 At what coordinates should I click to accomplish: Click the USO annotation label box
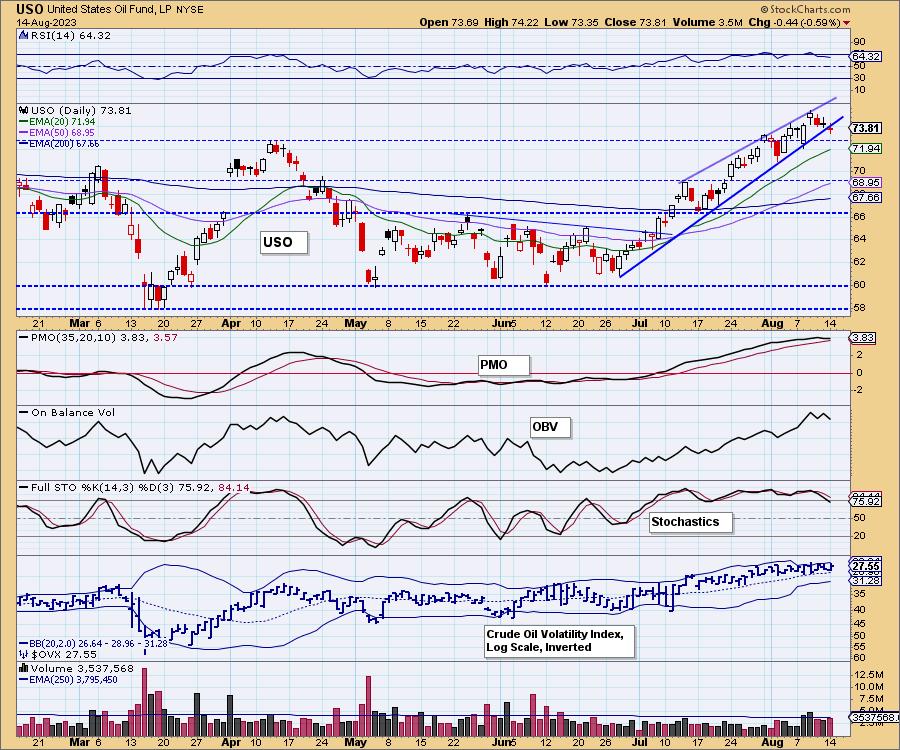pyautogui.click(x=282, y=242)
